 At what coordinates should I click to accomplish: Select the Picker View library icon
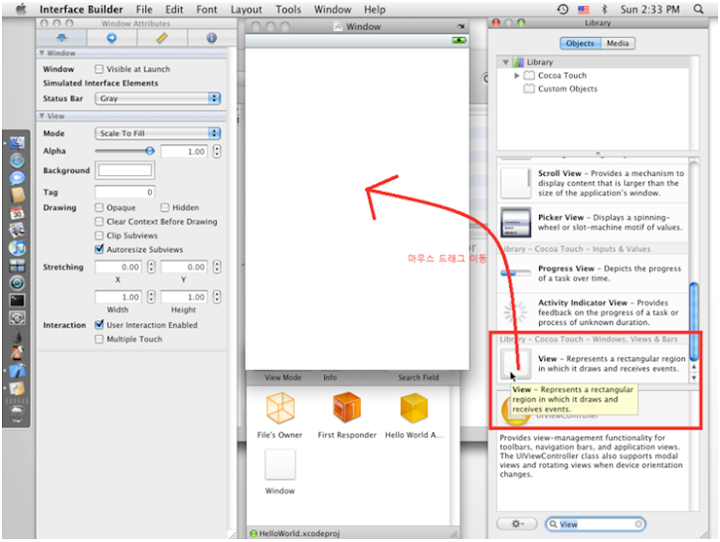pyautogui.click(x=515, y=222)
